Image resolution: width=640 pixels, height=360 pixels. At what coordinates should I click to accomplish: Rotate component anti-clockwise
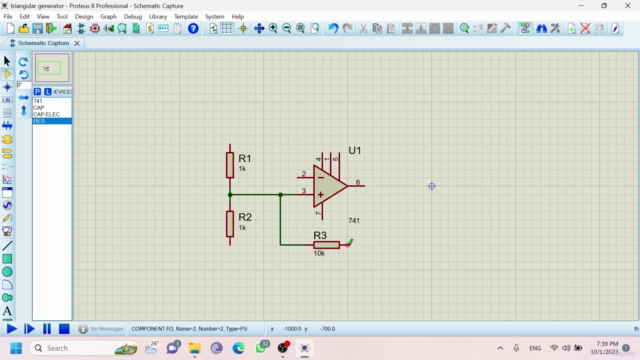(x=23, y=74)
